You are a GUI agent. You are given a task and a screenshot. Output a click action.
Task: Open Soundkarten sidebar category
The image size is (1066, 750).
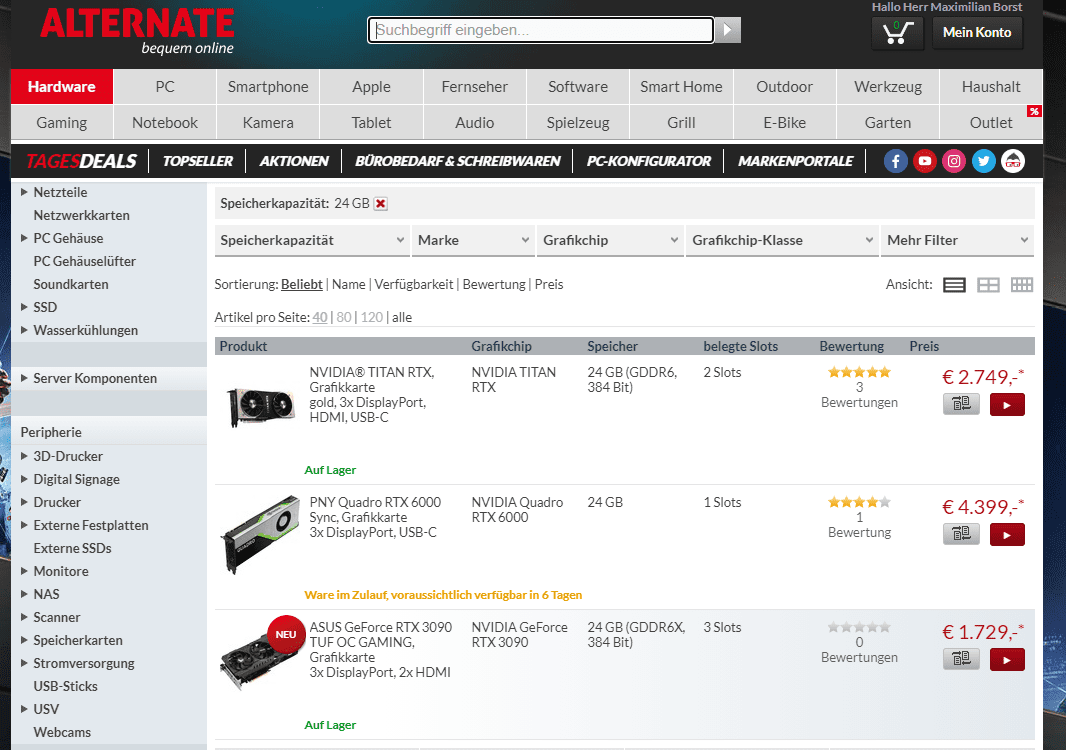pos(71,284)
